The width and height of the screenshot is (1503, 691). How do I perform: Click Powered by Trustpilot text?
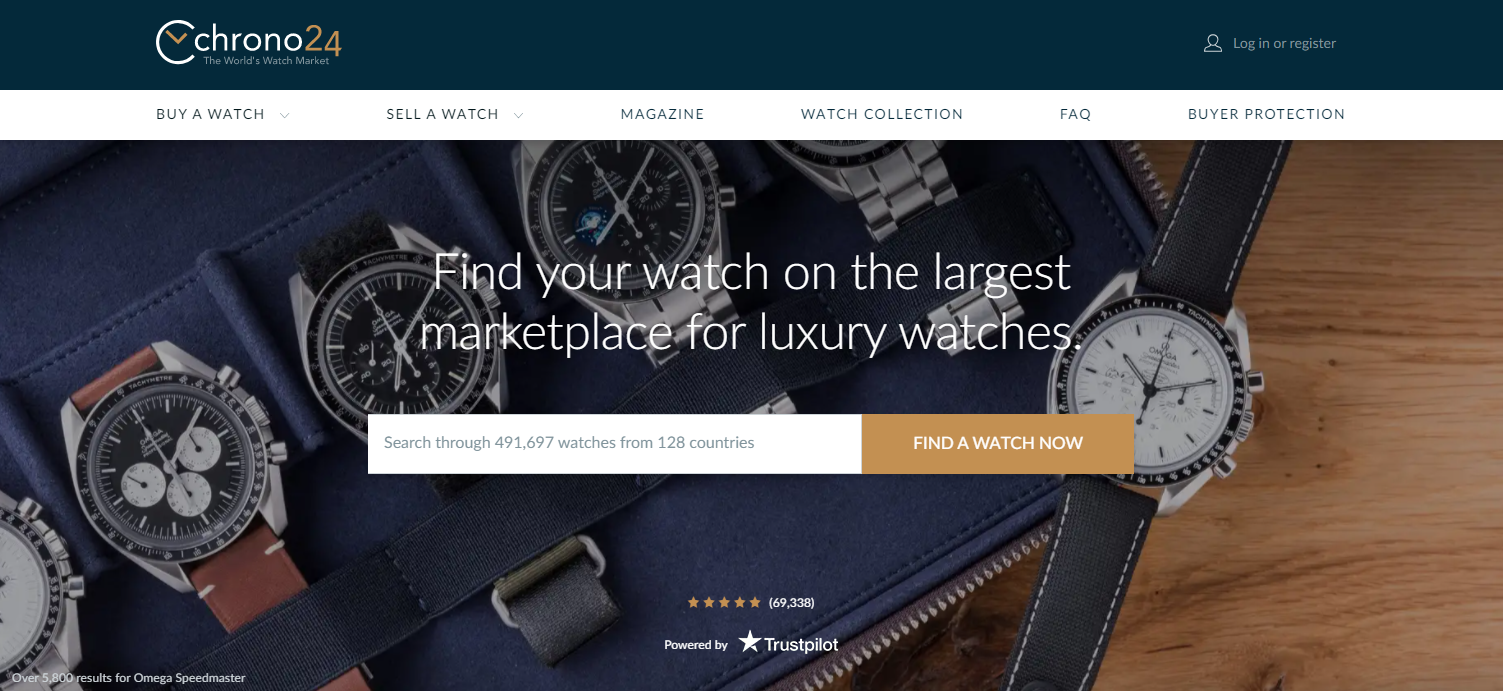click(x=751, y=643)
